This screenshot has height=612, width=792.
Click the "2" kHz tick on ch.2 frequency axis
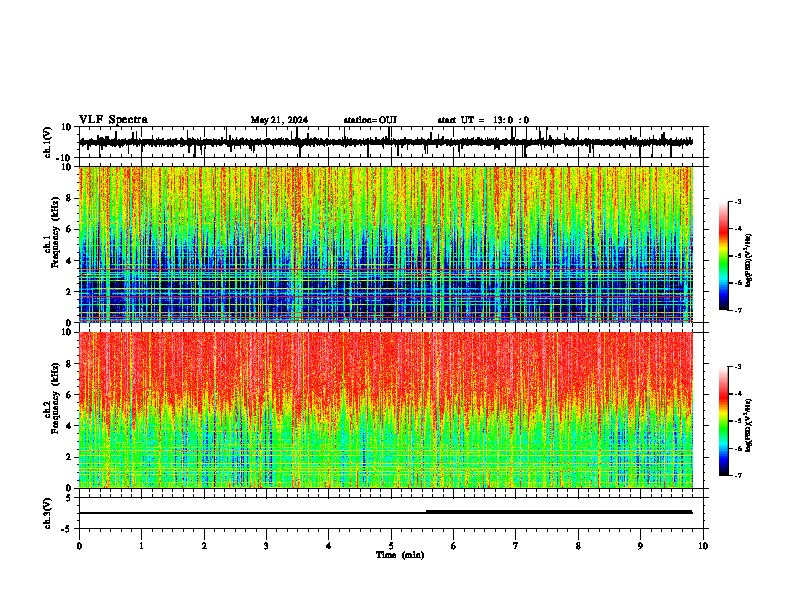click(69, 457)
